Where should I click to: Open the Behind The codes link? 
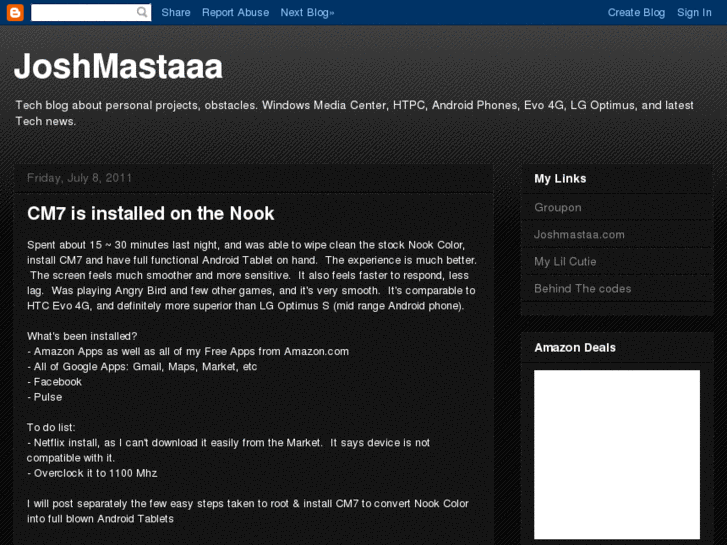(x=582, y=289)
